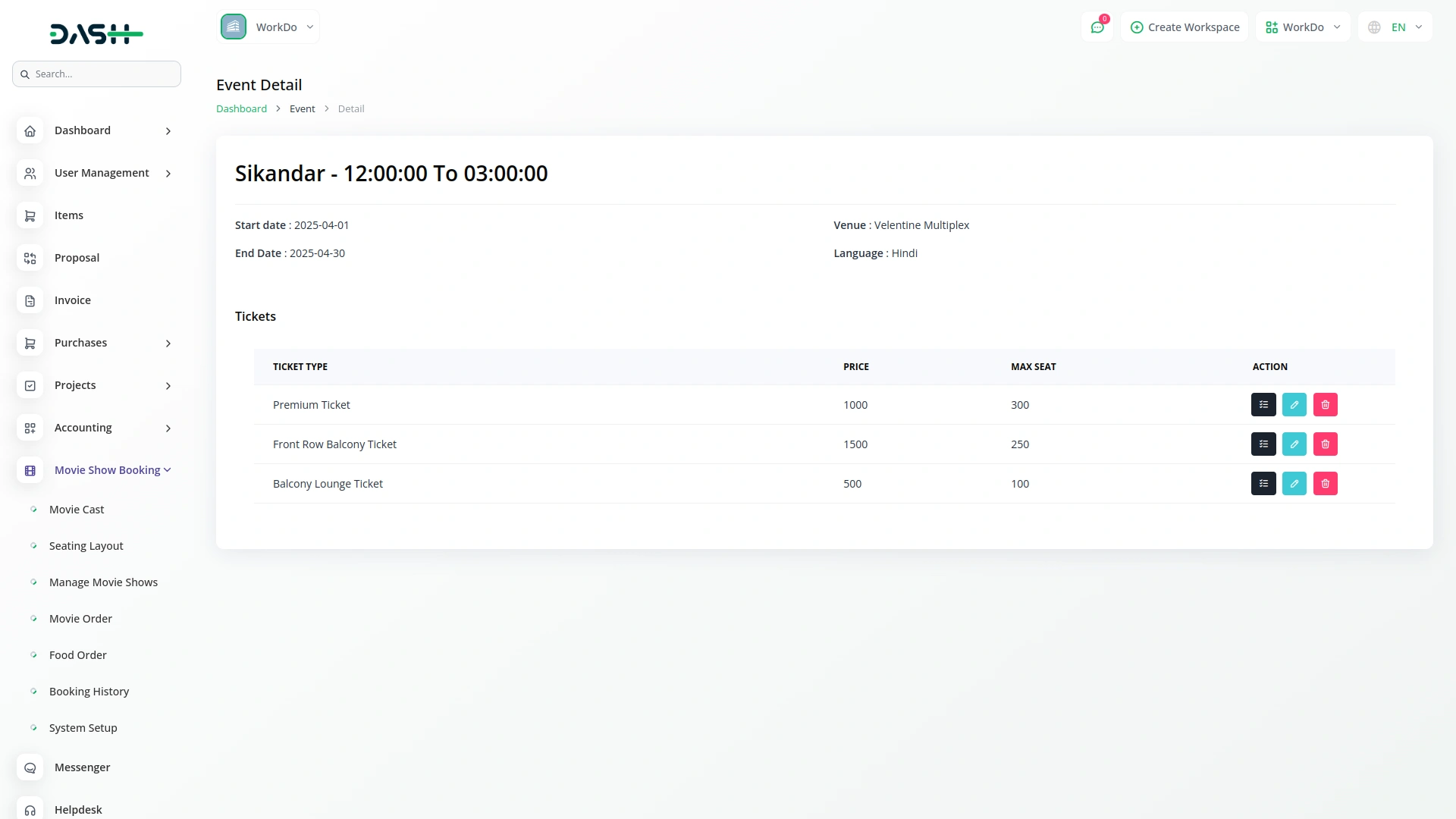Screen dimensions: 1456x819
Task: Edit the Balcony Lounge Ticket
Action: (1294, 483)
